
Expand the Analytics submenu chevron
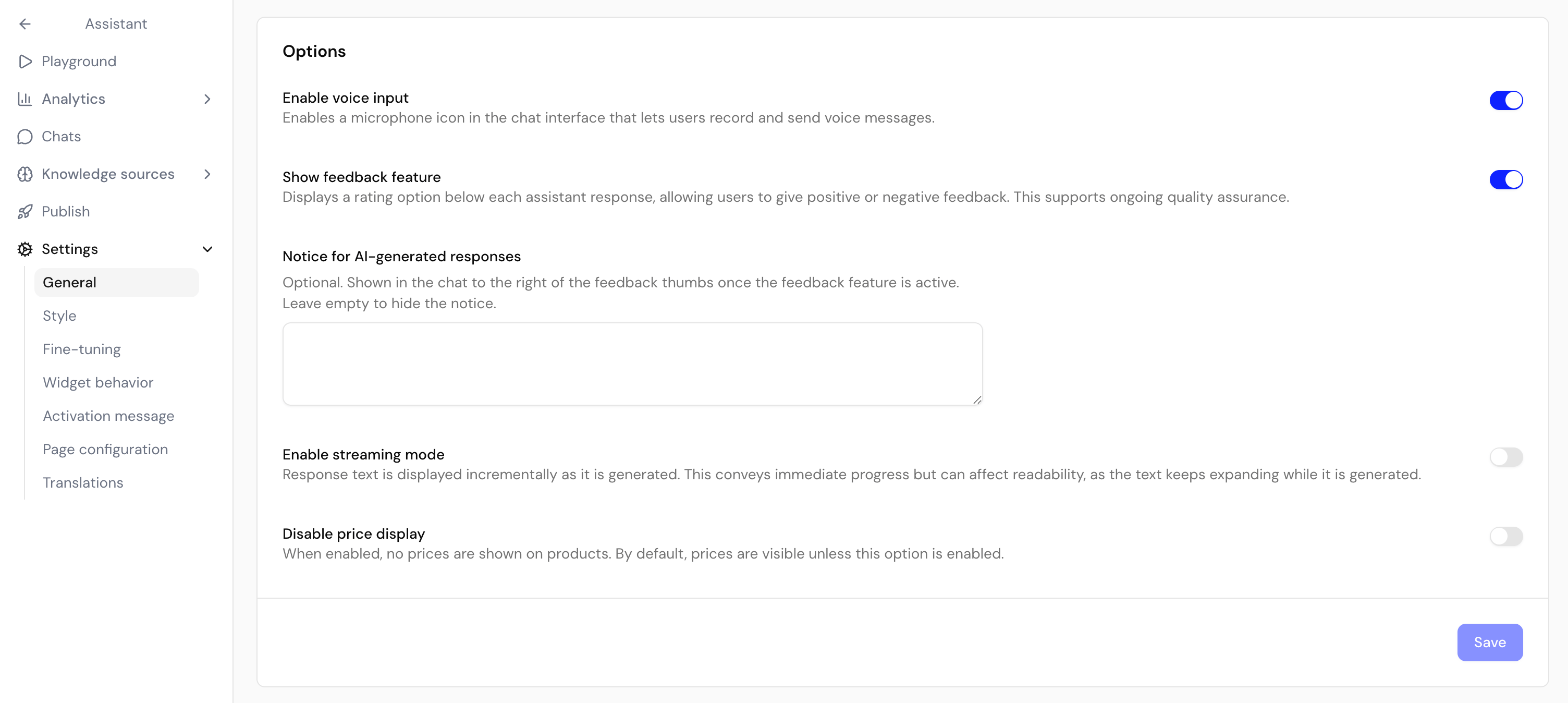pyautogui.click(x=207, y=99)
